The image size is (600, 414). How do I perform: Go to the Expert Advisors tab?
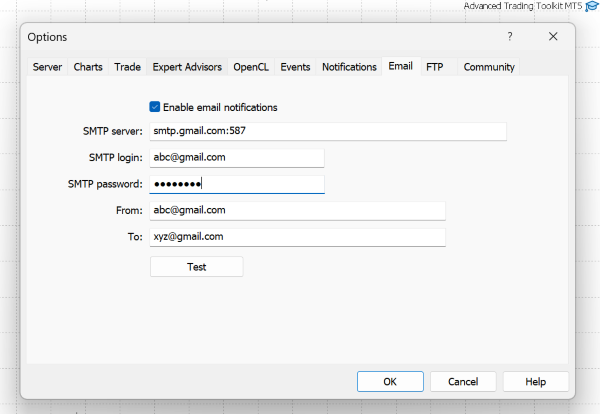click(x=188, y=67)
